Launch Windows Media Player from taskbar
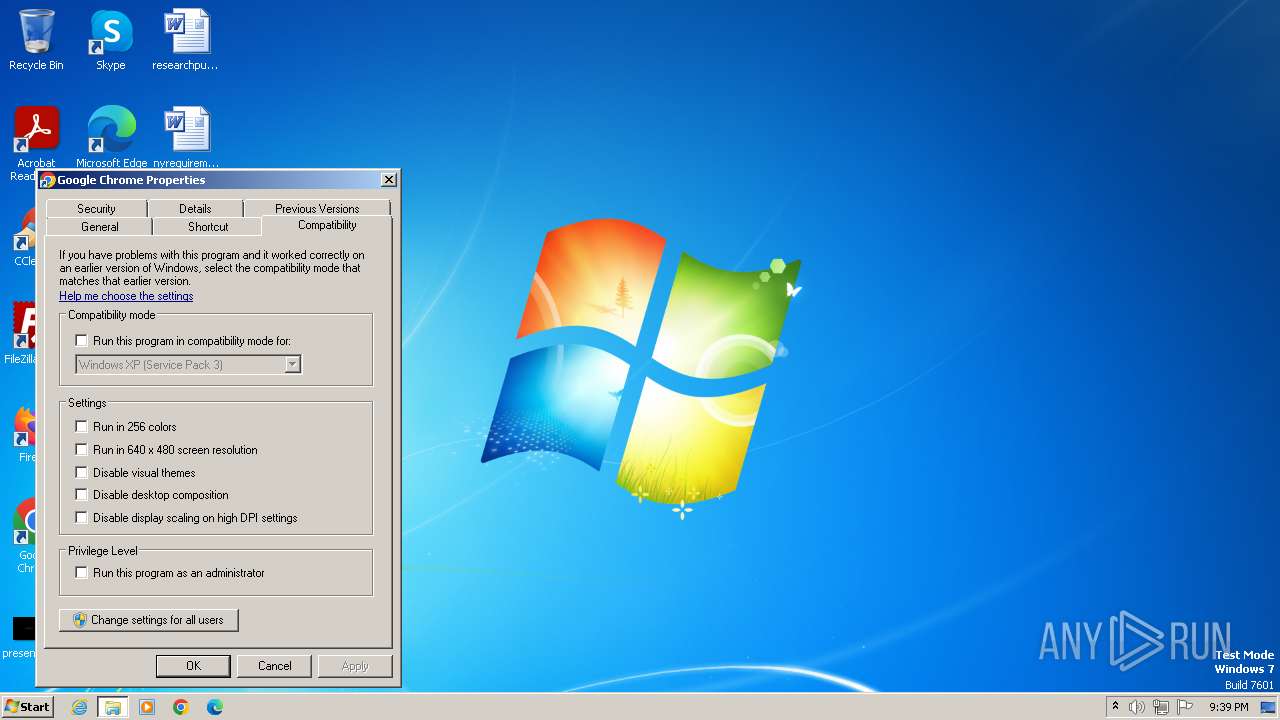1280x720 pixels. 147,707
